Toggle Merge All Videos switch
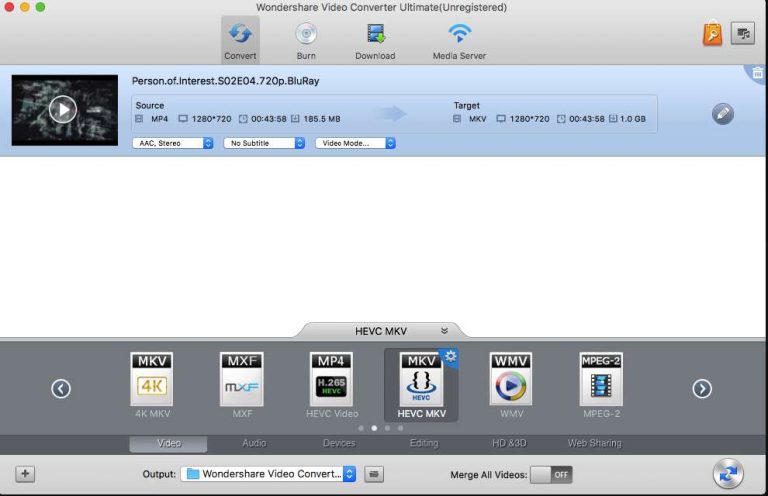 [x=550, y=474]
